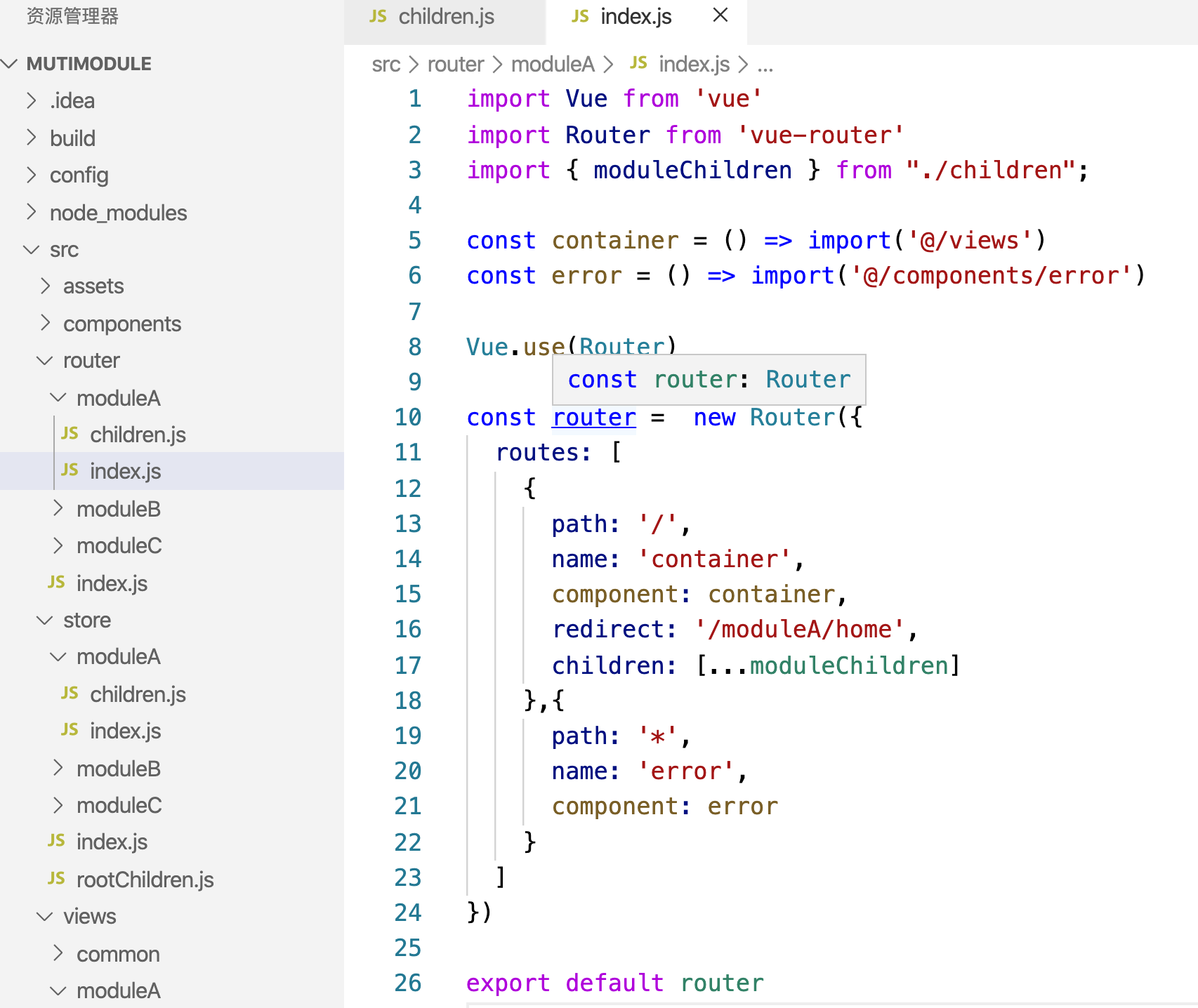
Task: Click the '@/views' string on line 5
Action: 970,240
